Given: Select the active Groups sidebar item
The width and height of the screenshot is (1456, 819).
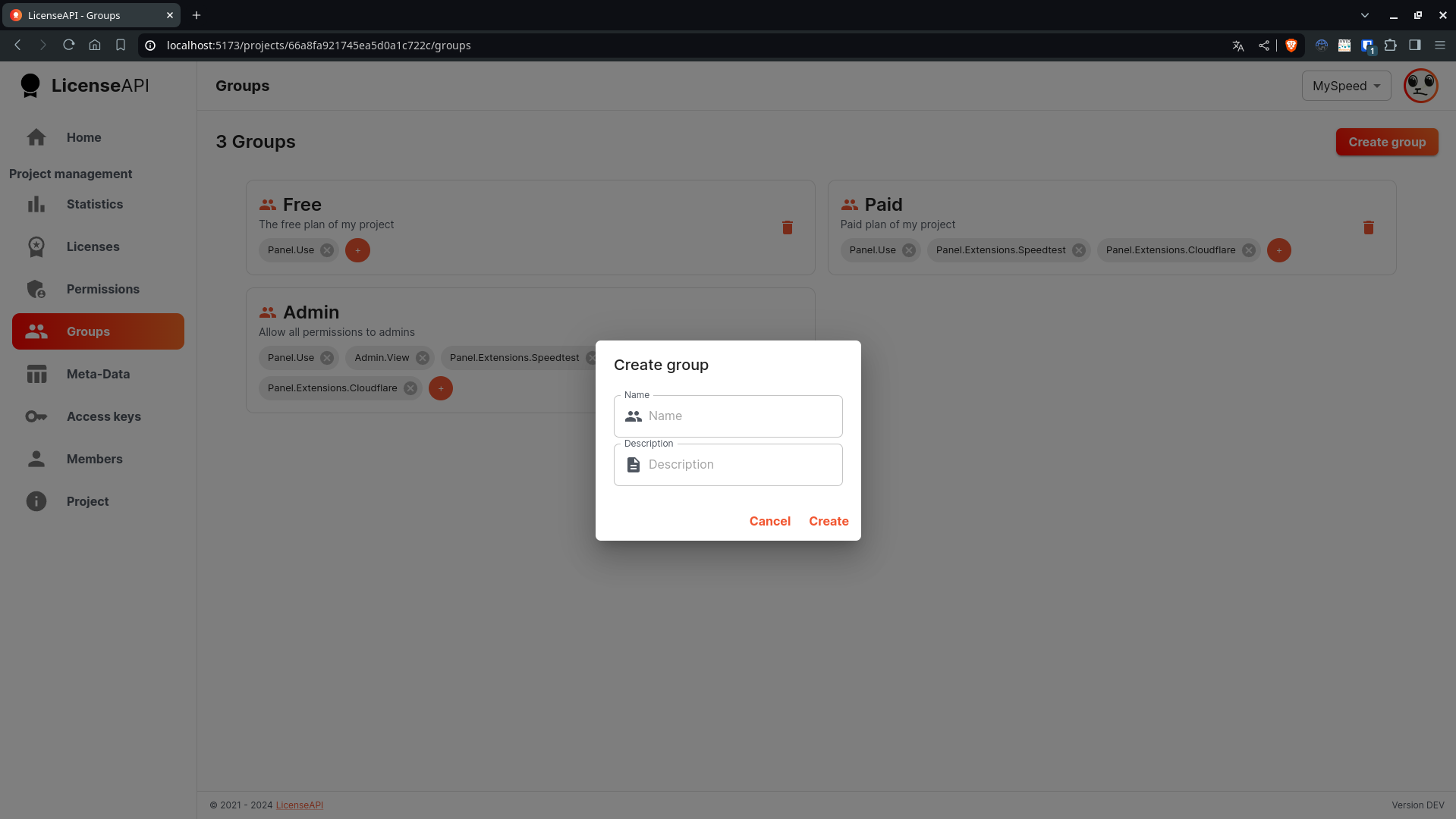Looking at the screenshot, I should point(98,331).
